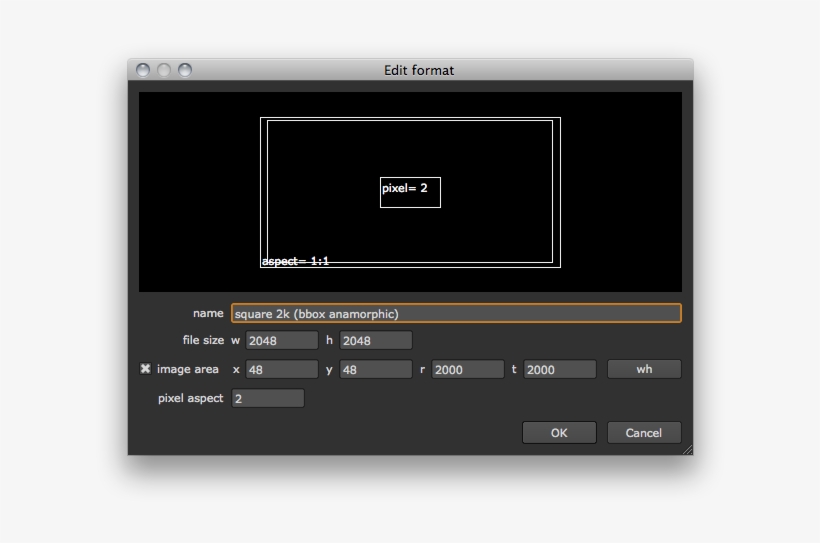Close the Edit format window

click(143, 70)
